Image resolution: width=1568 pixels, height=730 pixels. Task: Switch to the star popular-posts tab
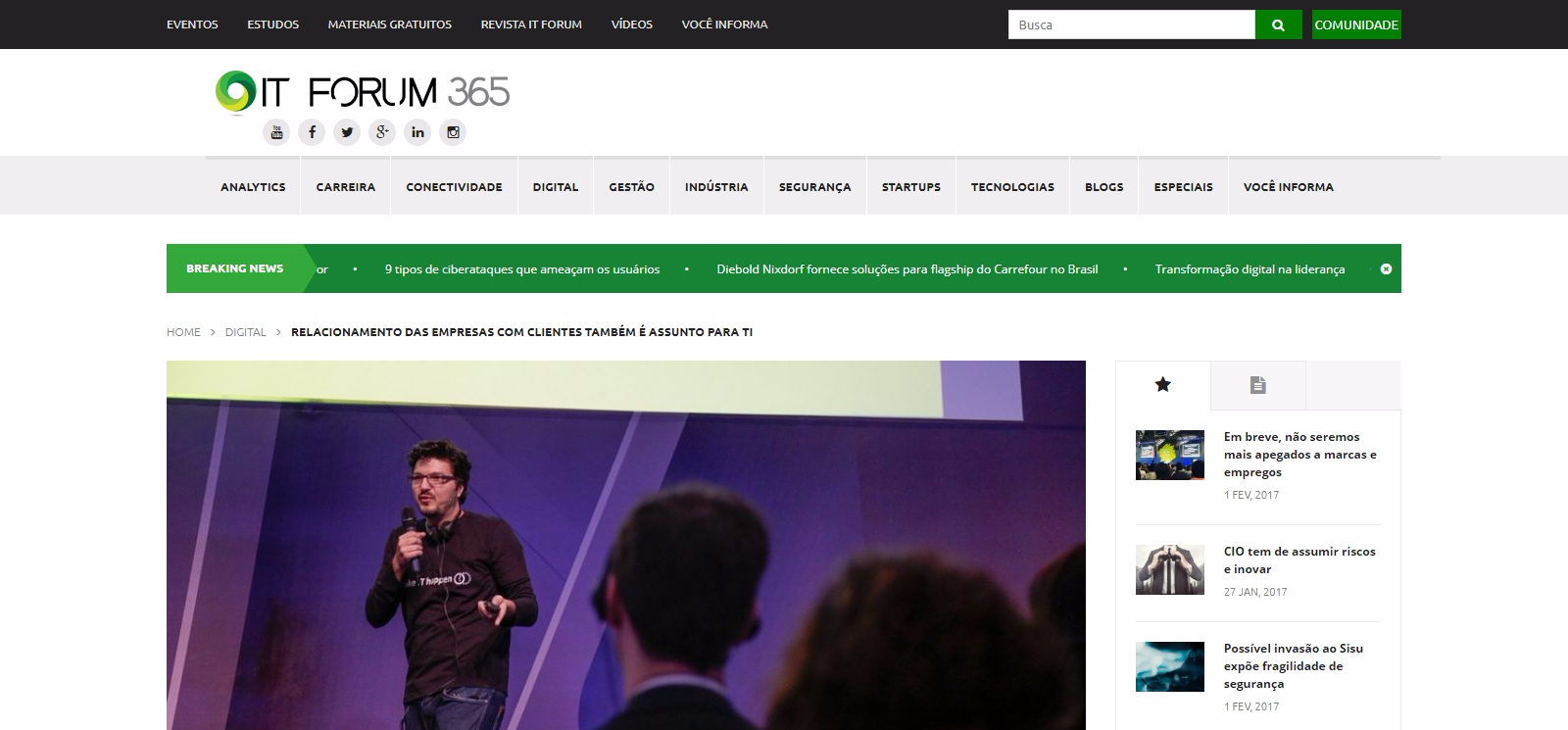[1163, 385]
